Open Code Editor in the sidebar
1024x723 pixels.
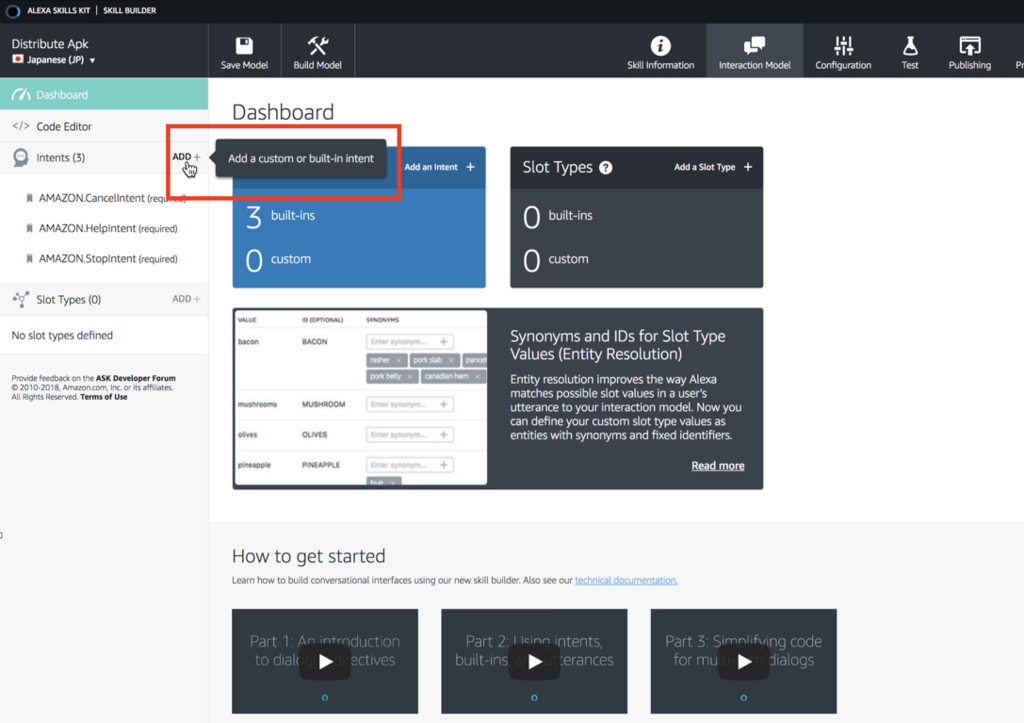click(104, 126)
